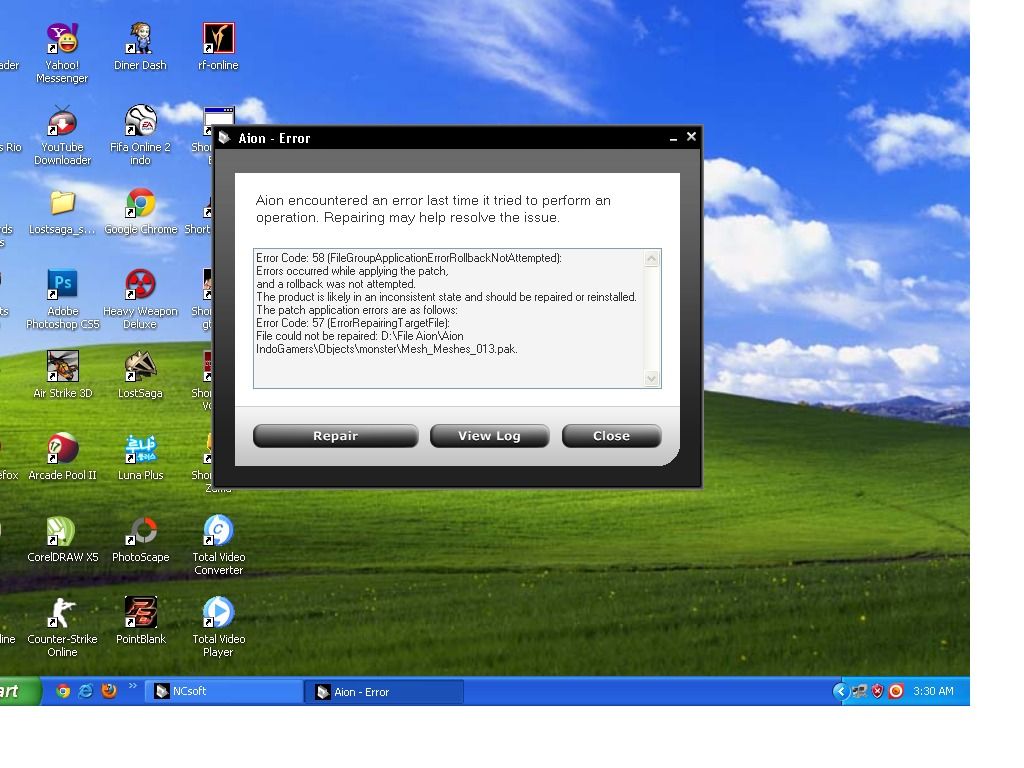Click the PhotoScape desktop icon
This screenshot has height=768, width=1024.
point(140,539)
